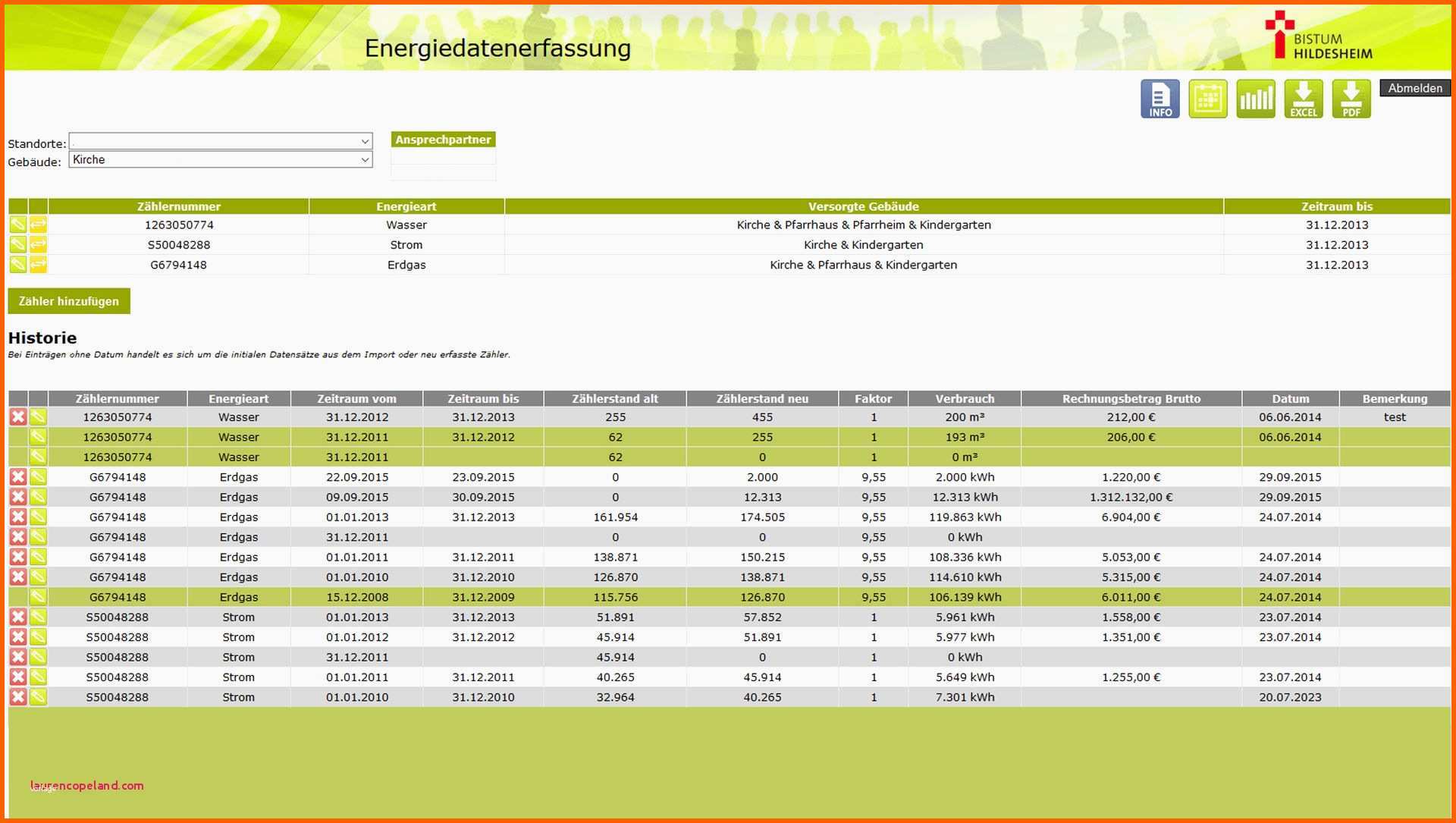Delete the Erdgas entry with 108.336 kWh
1456x823 pixels.
(18, 556)
